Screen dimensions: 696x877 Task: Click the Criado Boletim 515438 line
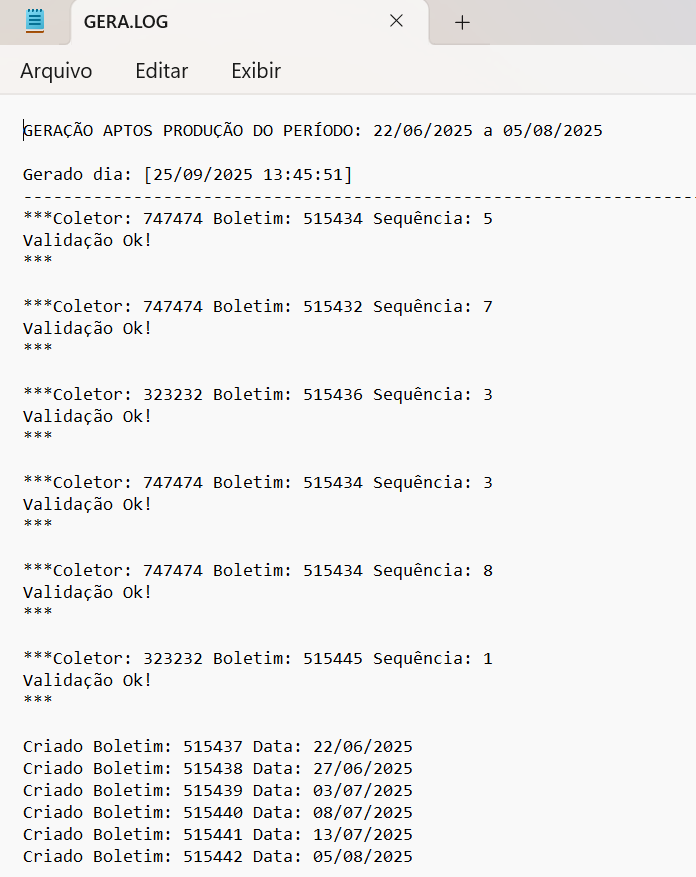tap(217, 769)
